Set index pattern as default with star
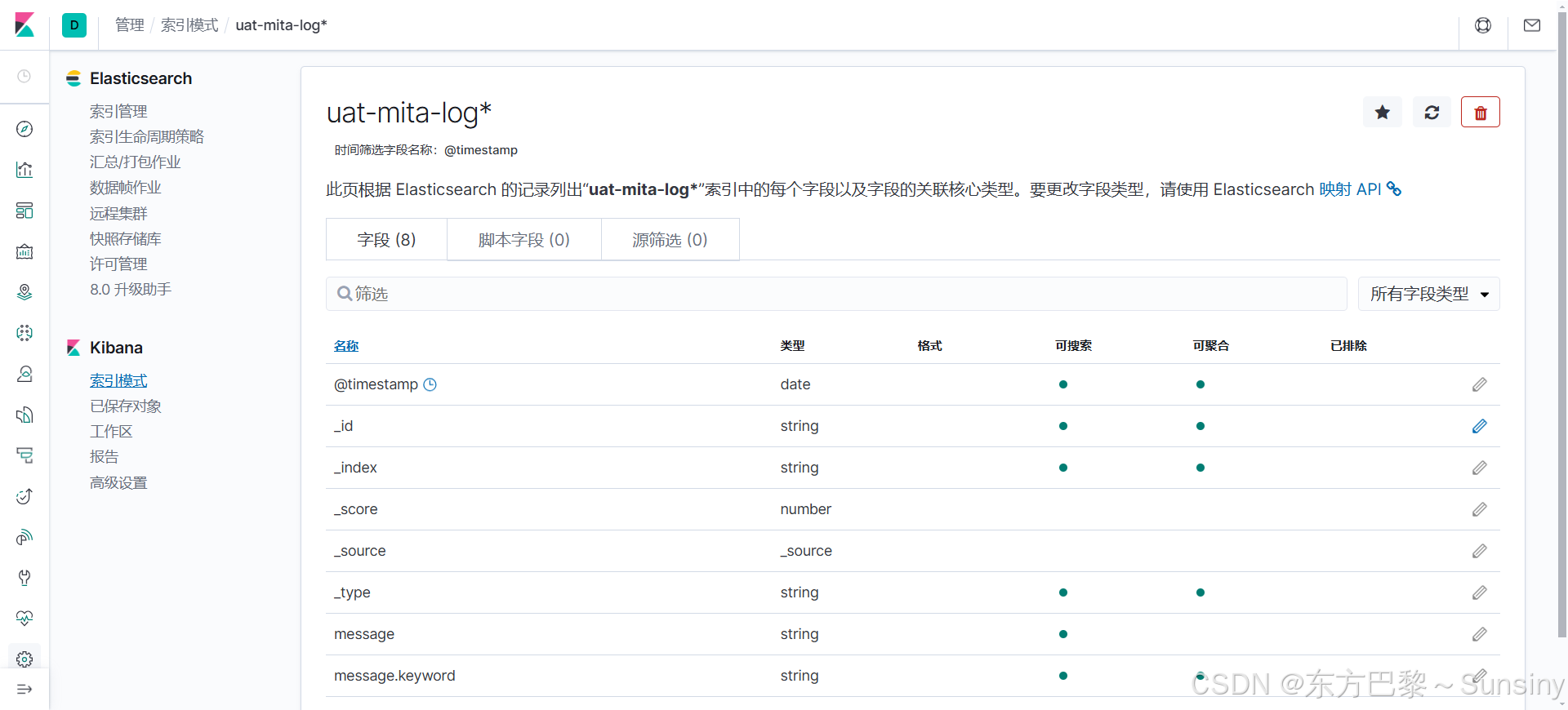This screenshot has width=1568, height=710. [1383, 112]
